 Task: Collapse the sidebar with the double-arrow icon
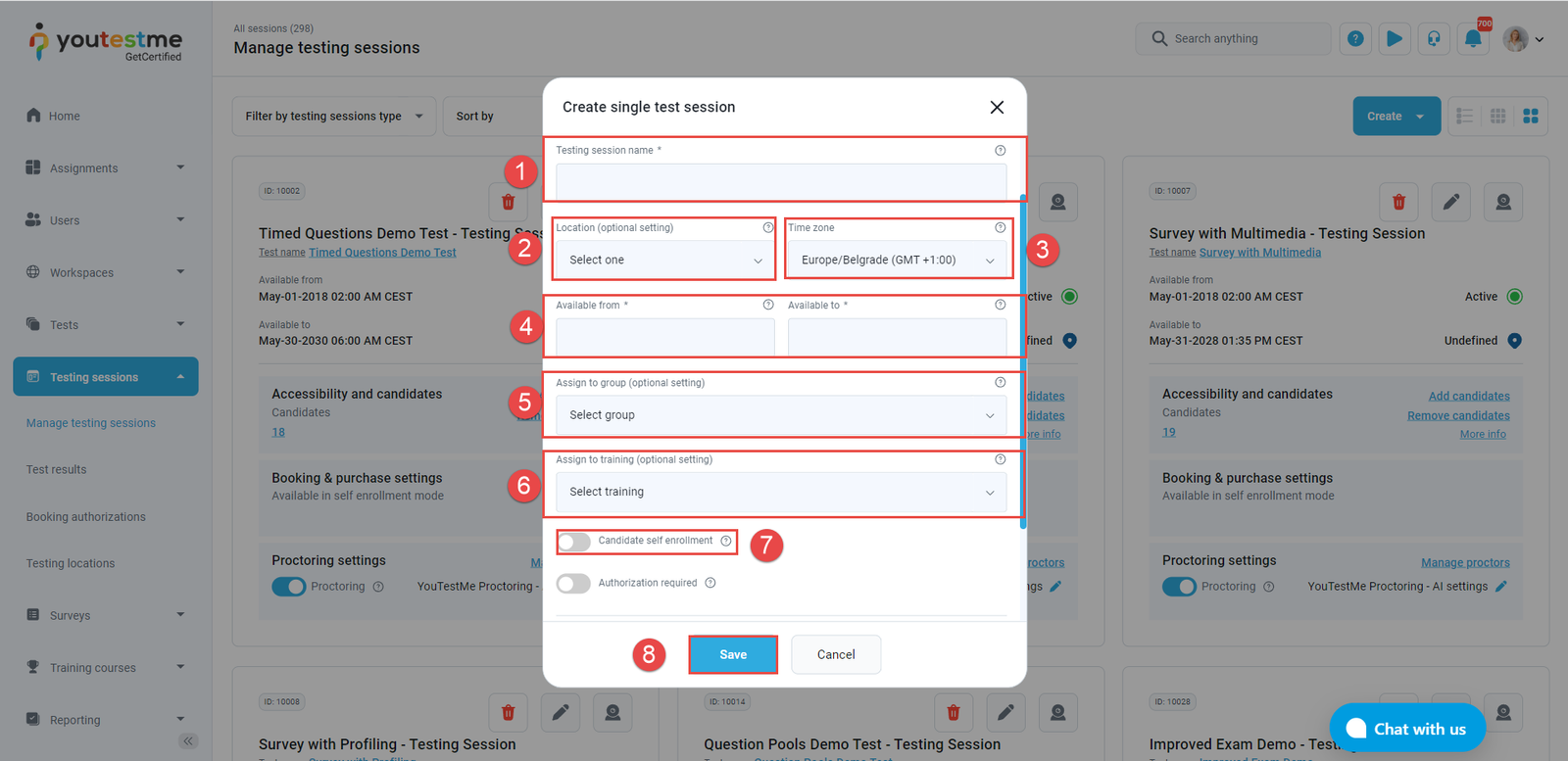(188, 741)
